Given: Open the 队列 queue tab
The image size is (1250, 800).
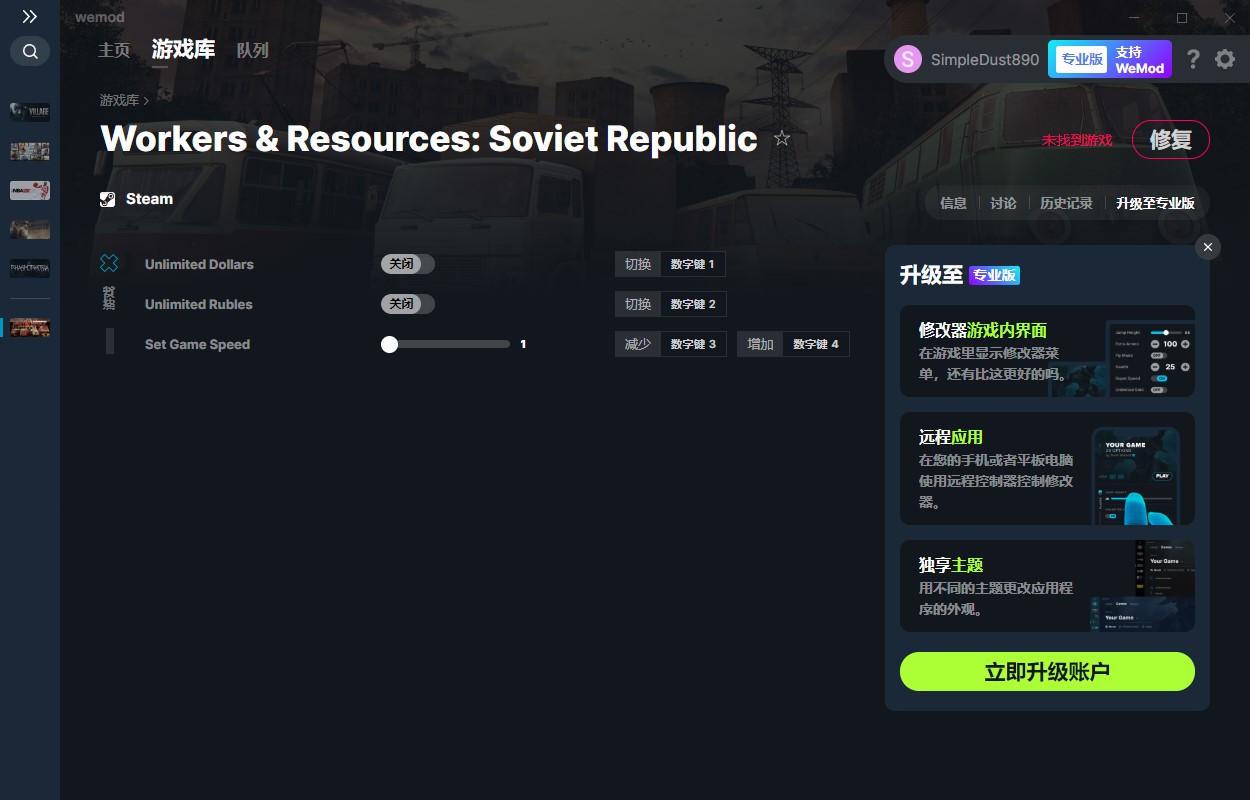Looking at the screenshot, I should (x=253, y=50).
